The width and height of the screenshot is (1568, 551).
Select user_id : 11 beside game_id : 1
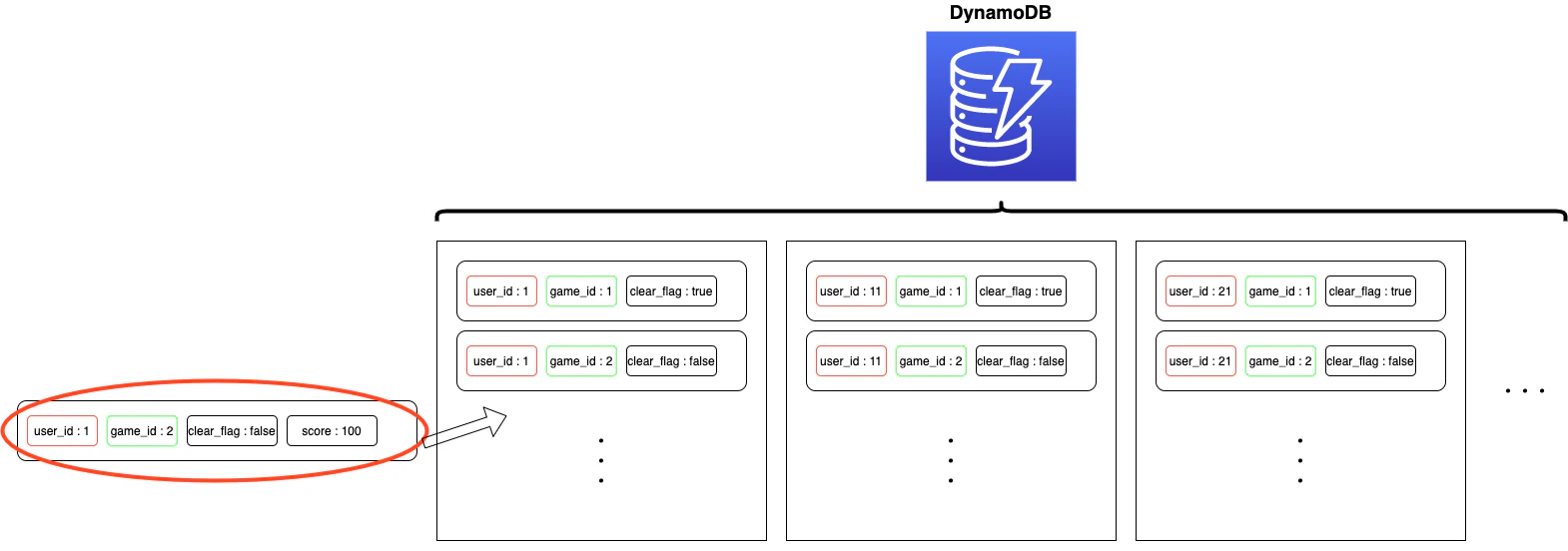851,291
